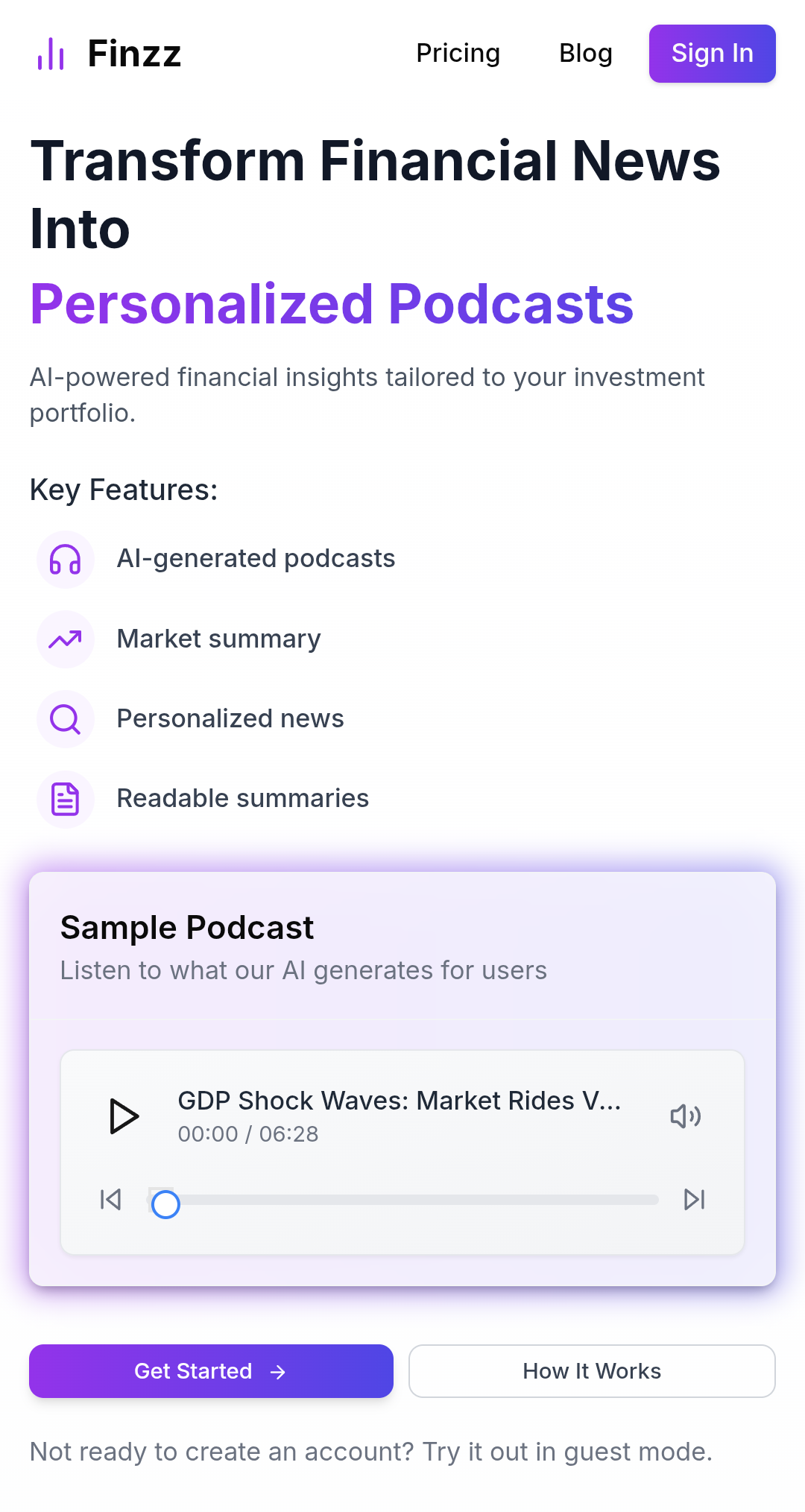Click the Finzz bar chart logo icon
This screenshot has width=805, height=1512.
51,54
